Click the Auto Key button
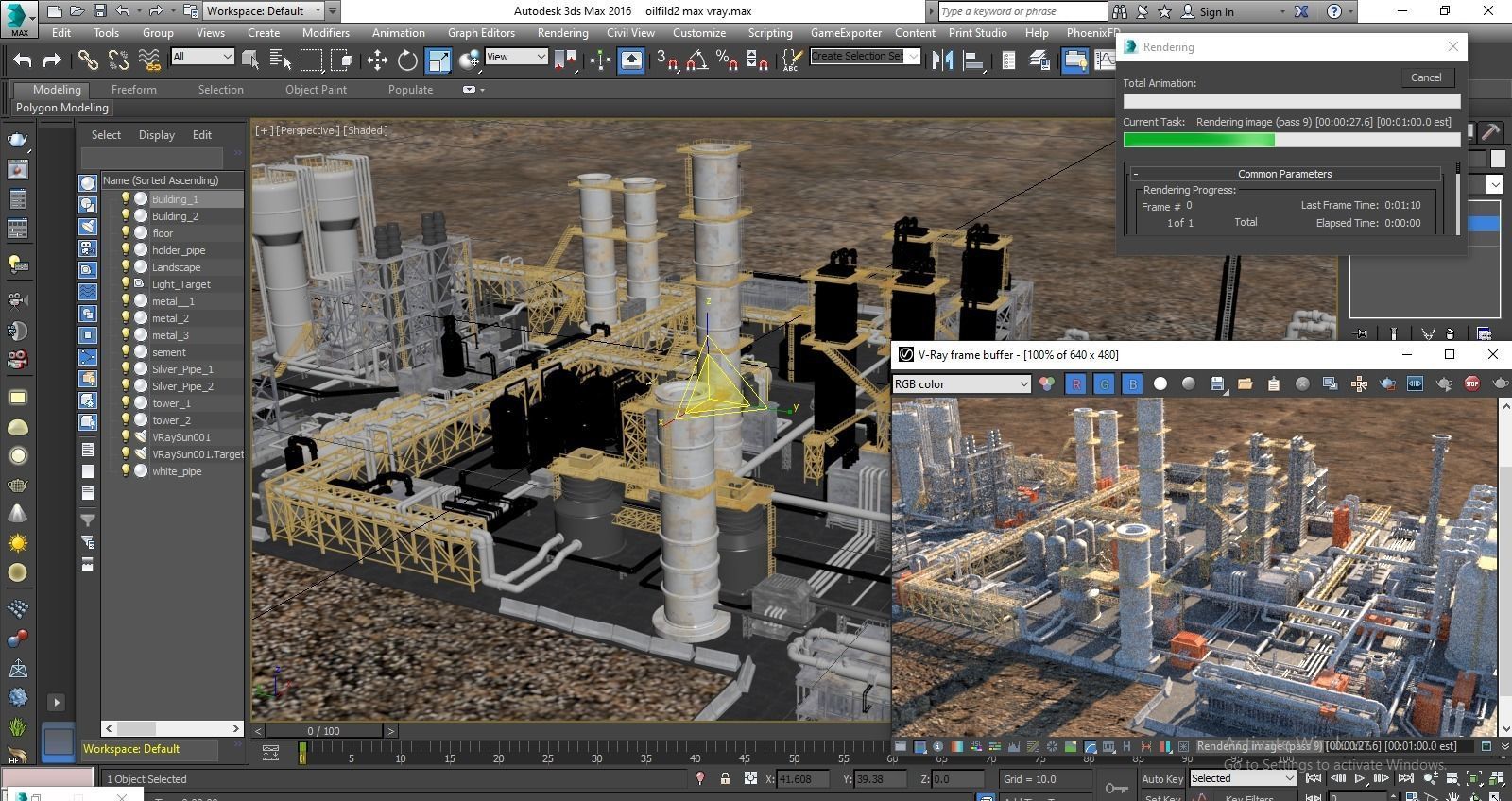The width and height of the screenshot is (1512, 801). click(x=1161, y=779)
